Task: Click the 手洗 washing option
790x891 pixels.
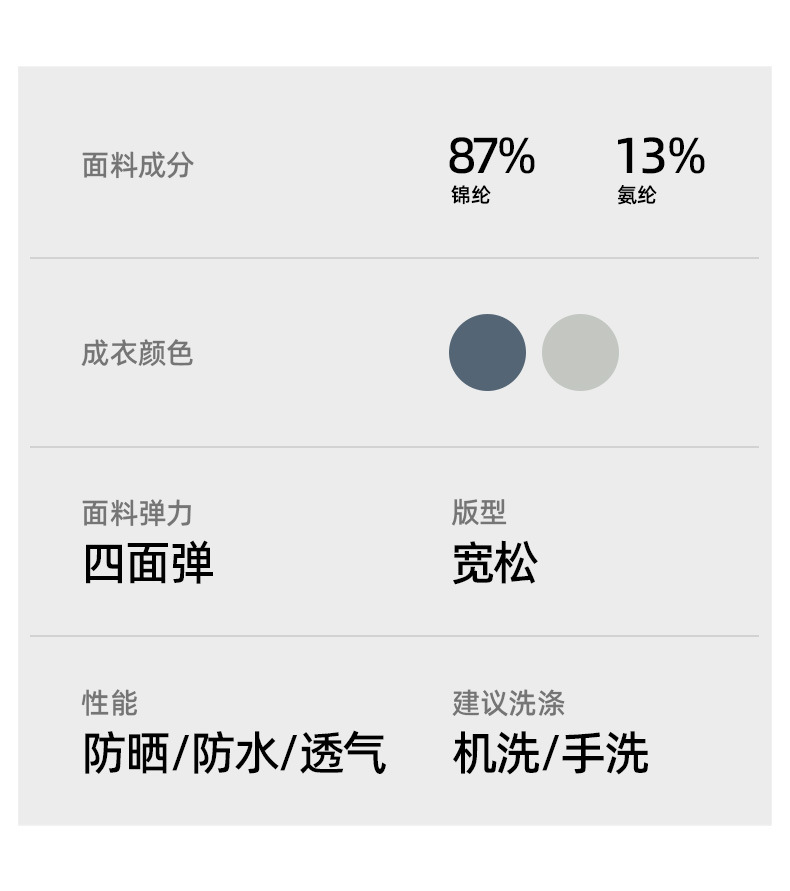Action: pyautogui.click(x=605, y=753)
